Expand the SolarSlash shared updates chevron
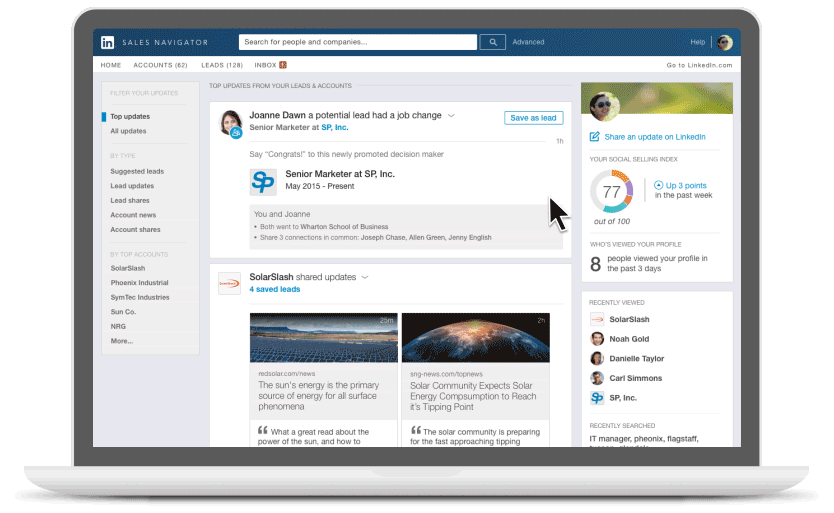The width and height of the screenshot is (834, 513). pyautogui.click(x=365, y=277)
